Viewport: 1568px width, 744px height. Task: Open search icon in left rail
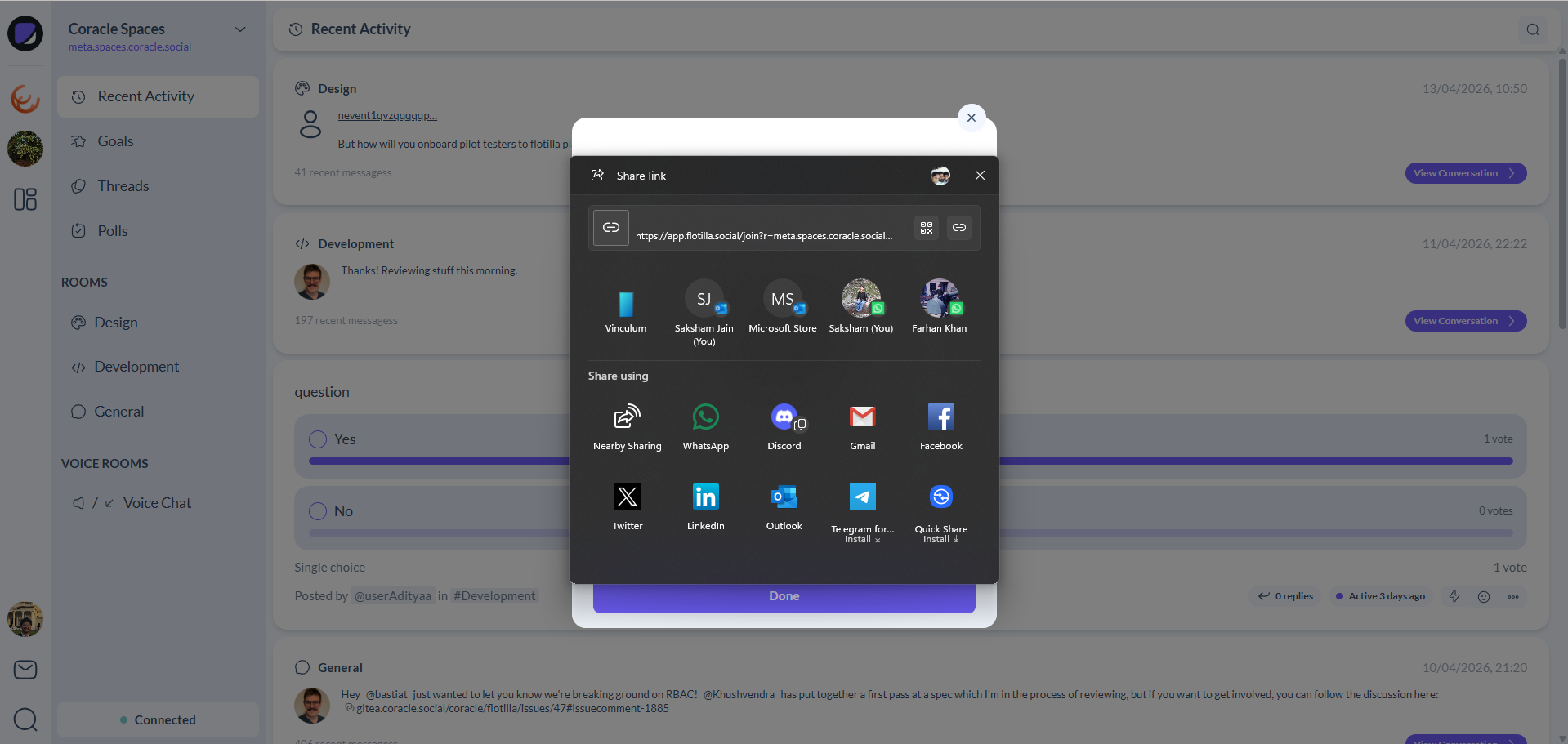click(25, 719)
